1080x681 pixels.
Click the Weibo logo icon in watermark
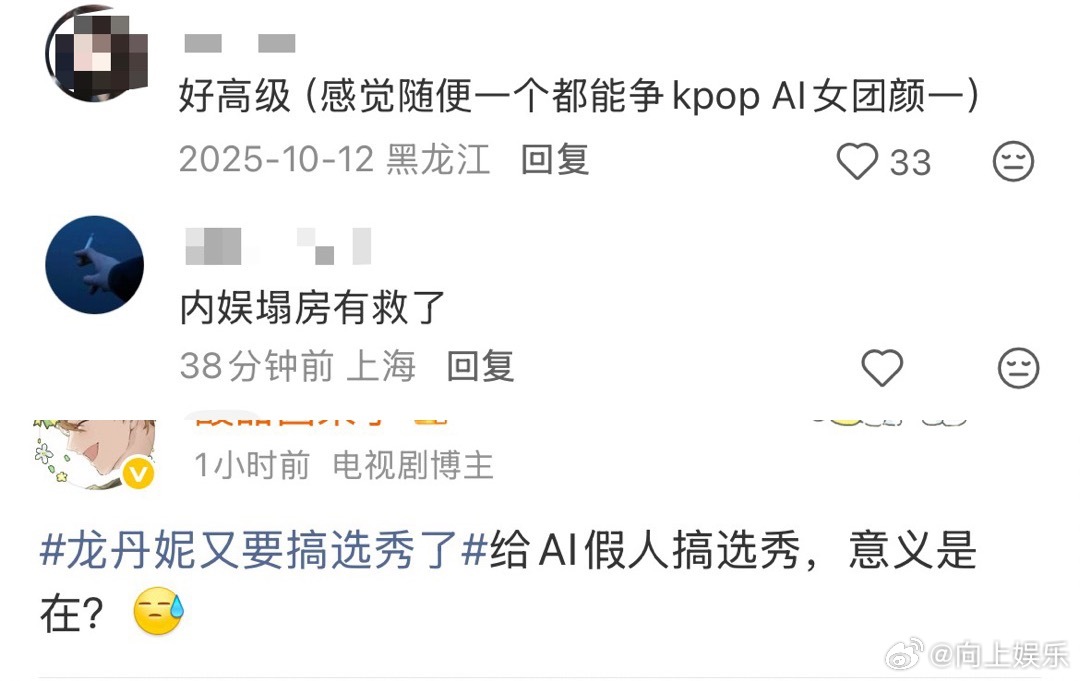904,654
